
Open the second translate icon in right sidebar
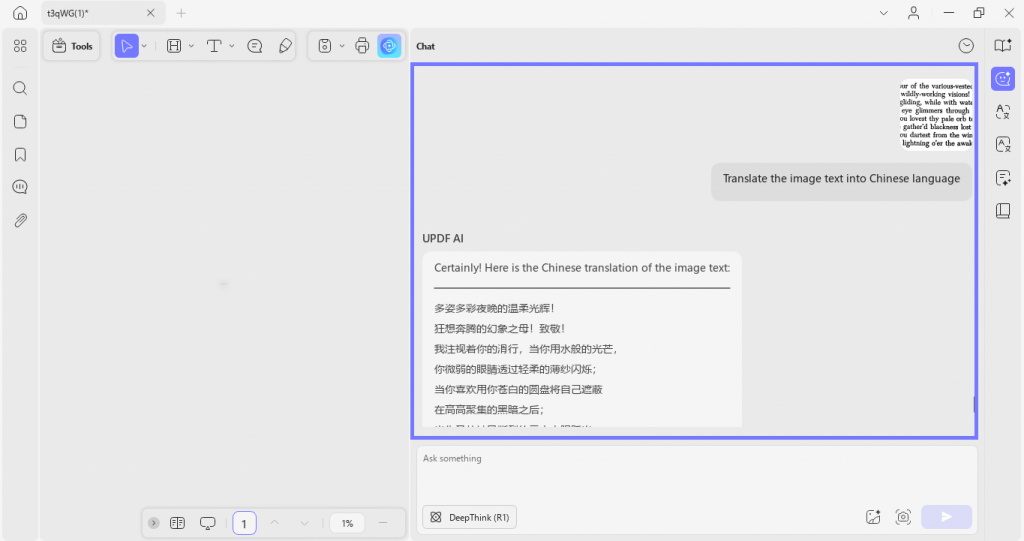(1003, 112)
